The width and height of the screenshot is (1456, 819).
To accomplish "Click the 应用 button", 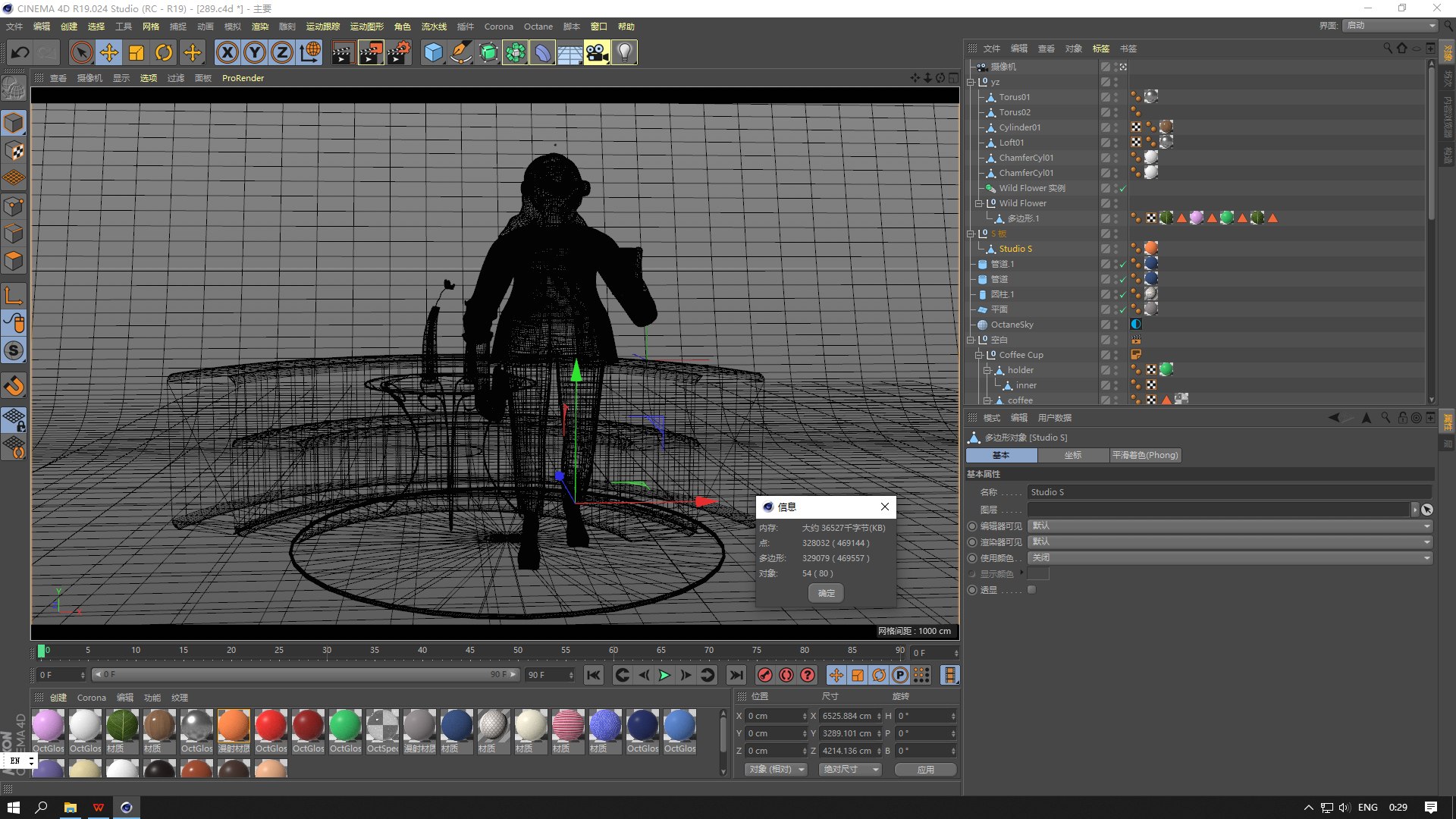I will (x=925, y=769).
